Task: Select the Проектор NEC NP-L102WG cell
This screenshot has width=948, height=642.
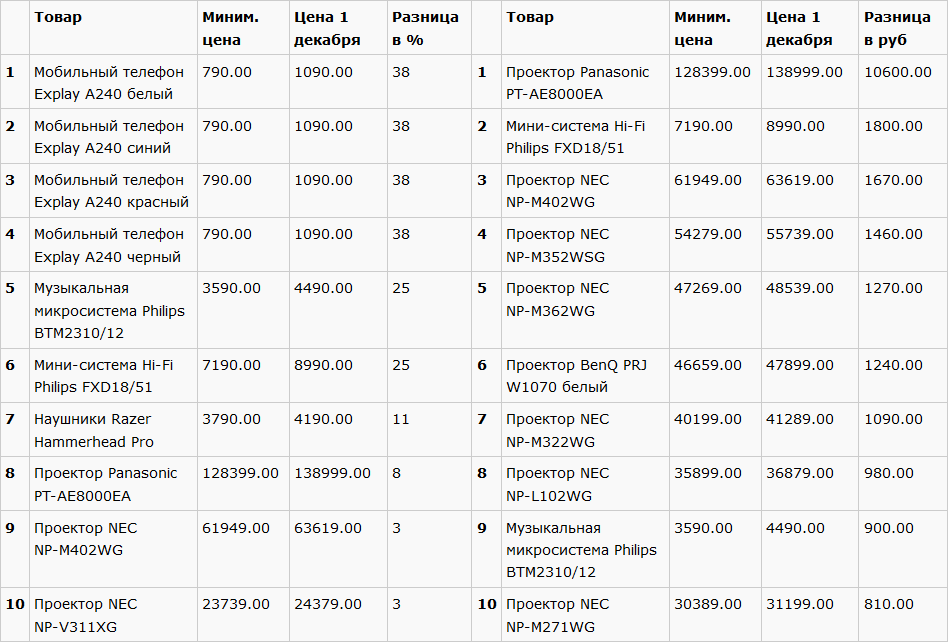Action: 557,484
